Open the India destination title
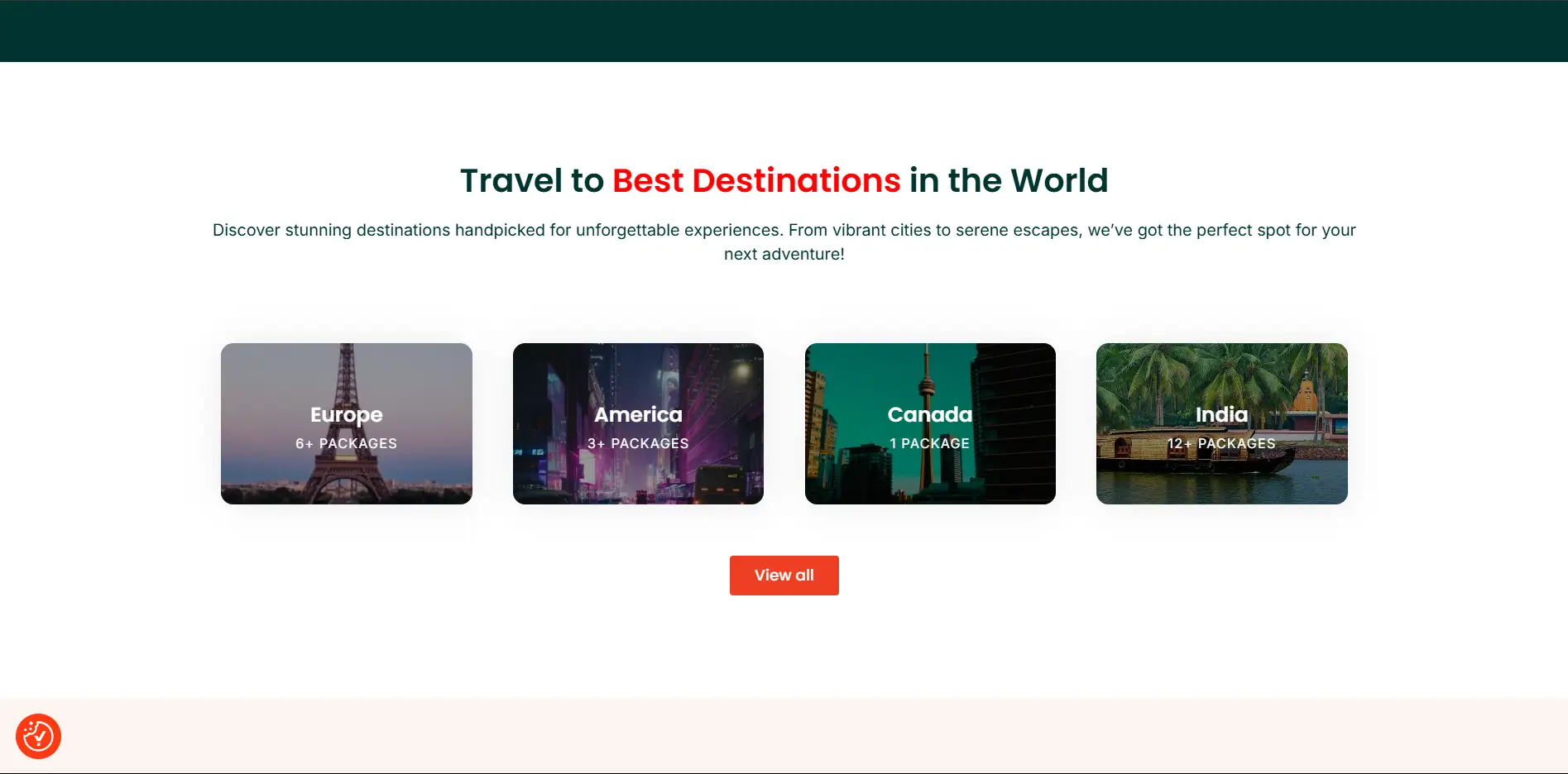 coord(1221,414)
